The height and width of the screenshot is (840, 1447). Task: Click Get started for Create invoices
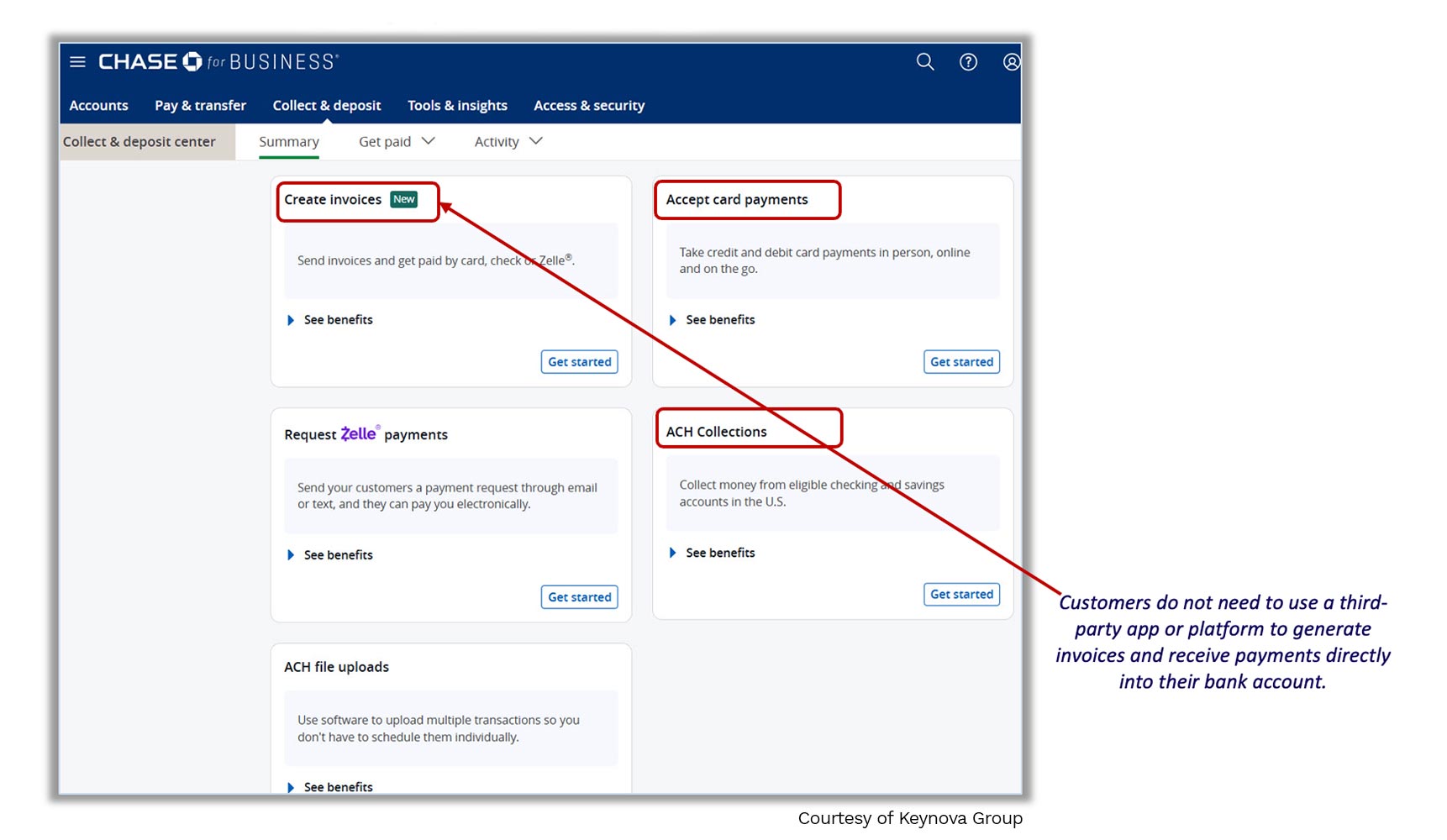coord(580,362)
